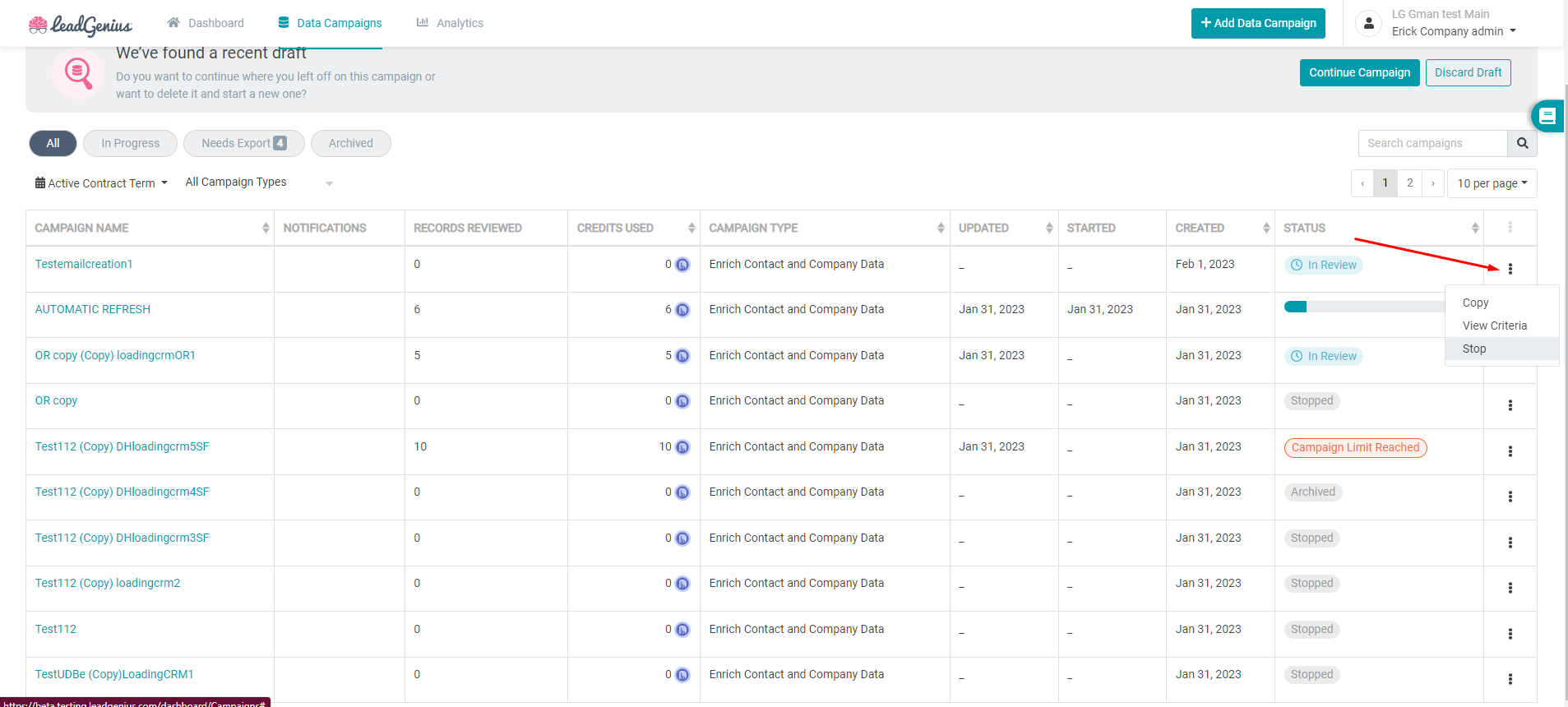Expand Active Contract Term dropdown
1568x707 pixels.
(x=101, y=183)
